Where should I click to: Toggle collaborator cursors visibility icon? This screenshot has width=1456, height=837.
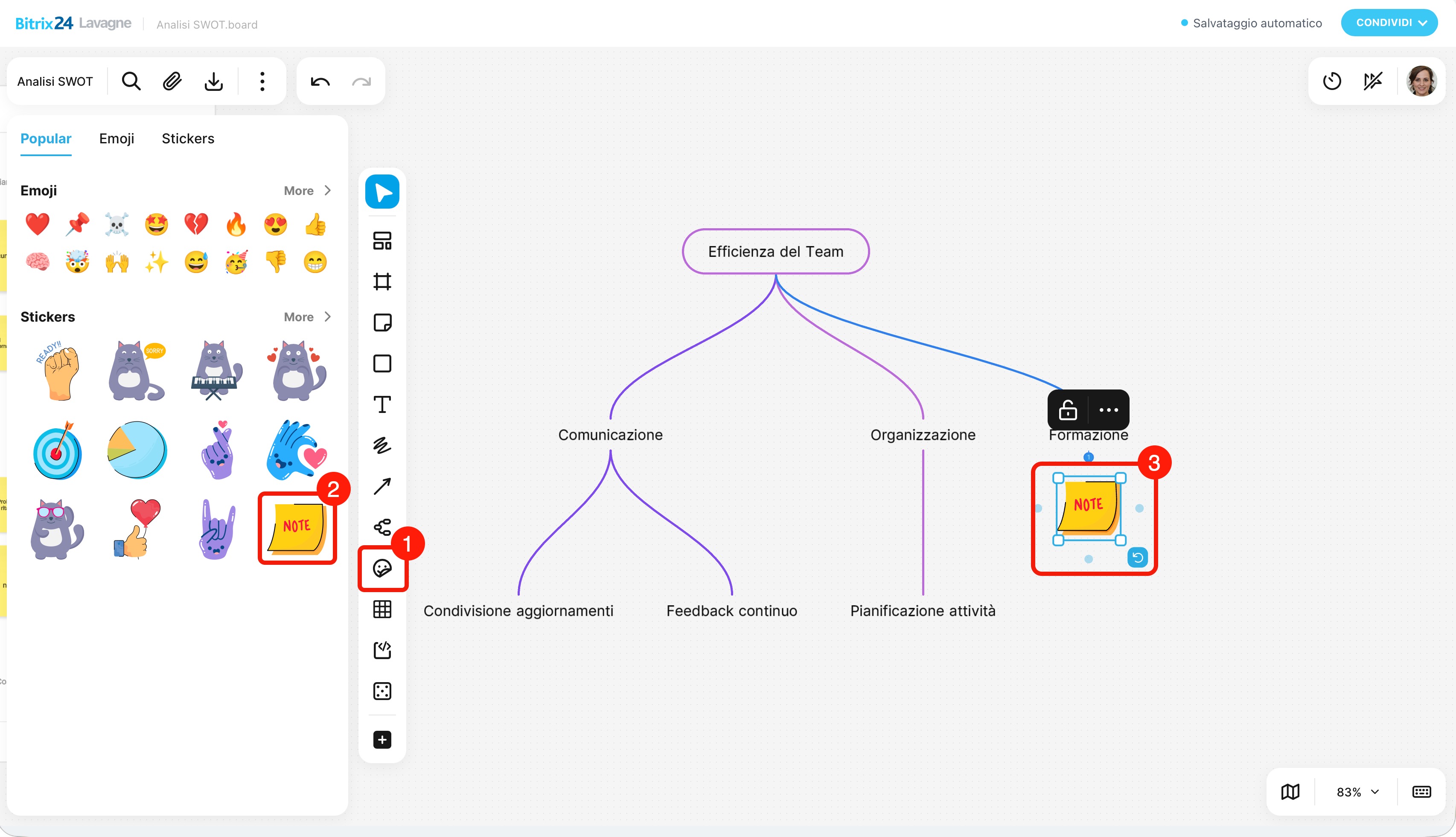(1373, 81)
